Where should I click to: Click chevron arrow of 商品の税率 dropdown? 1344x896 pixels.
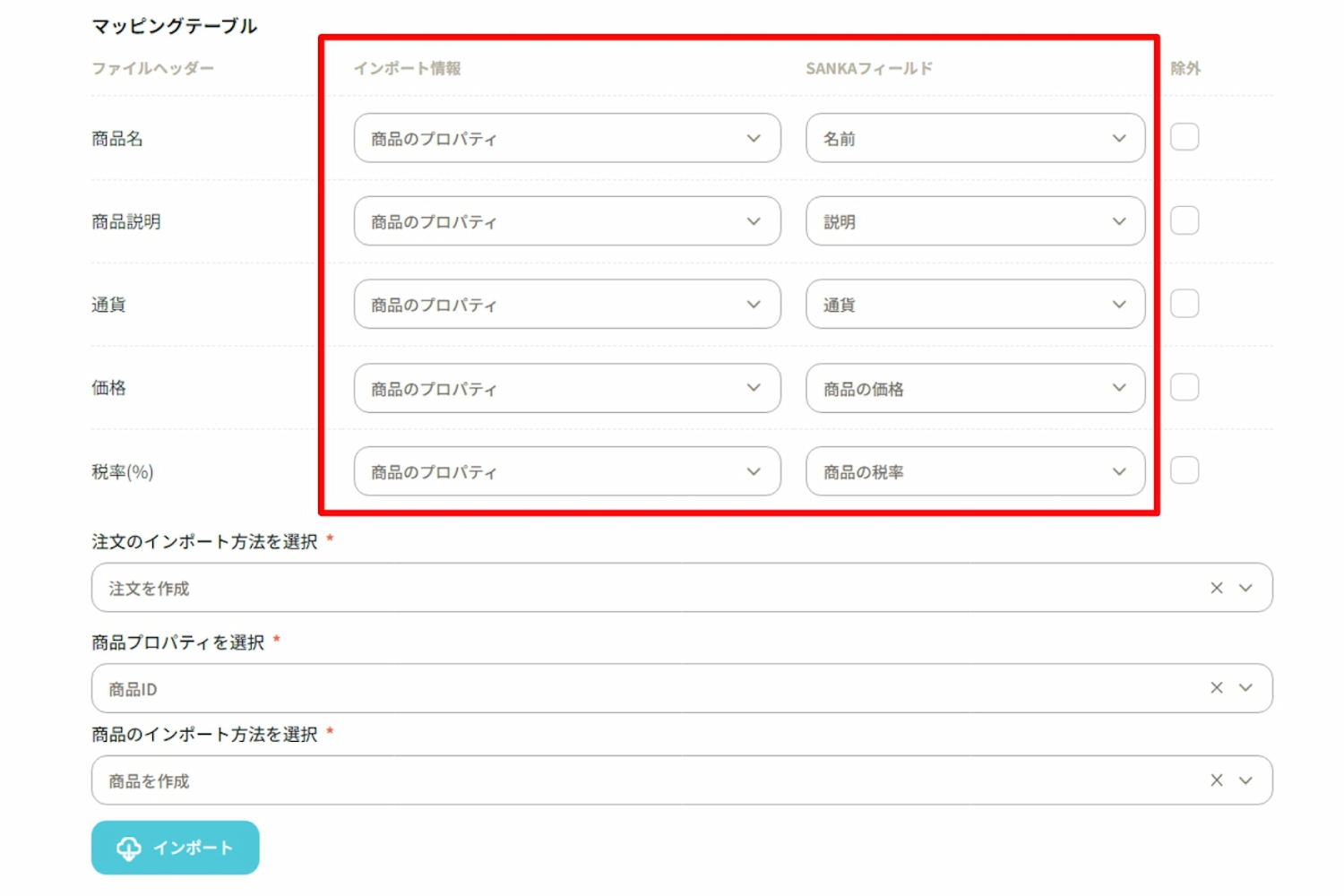coord(1119,471)
